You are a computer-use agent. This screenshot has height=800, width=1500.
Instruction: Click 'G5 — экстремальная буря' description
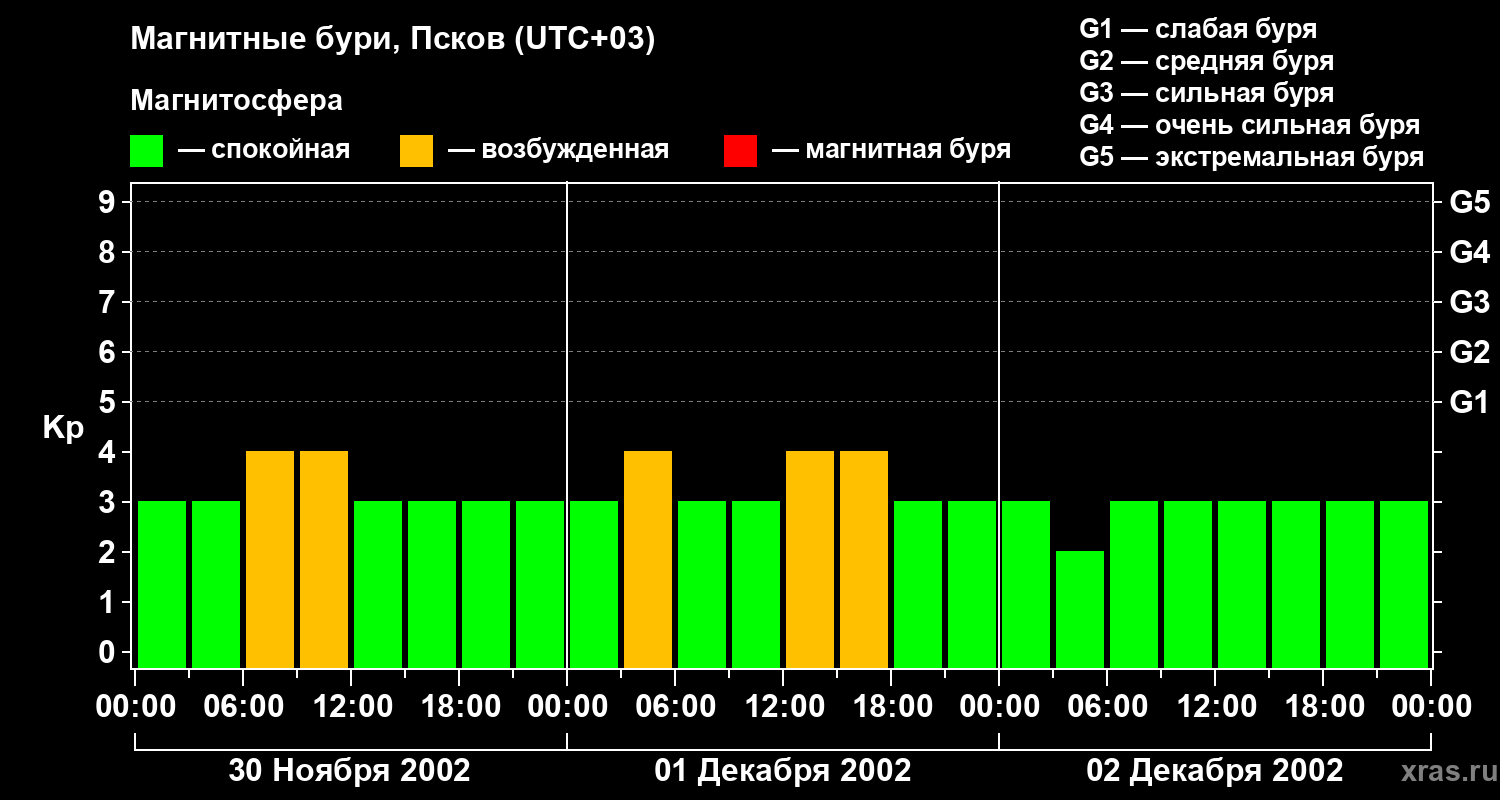[1251, 157]
